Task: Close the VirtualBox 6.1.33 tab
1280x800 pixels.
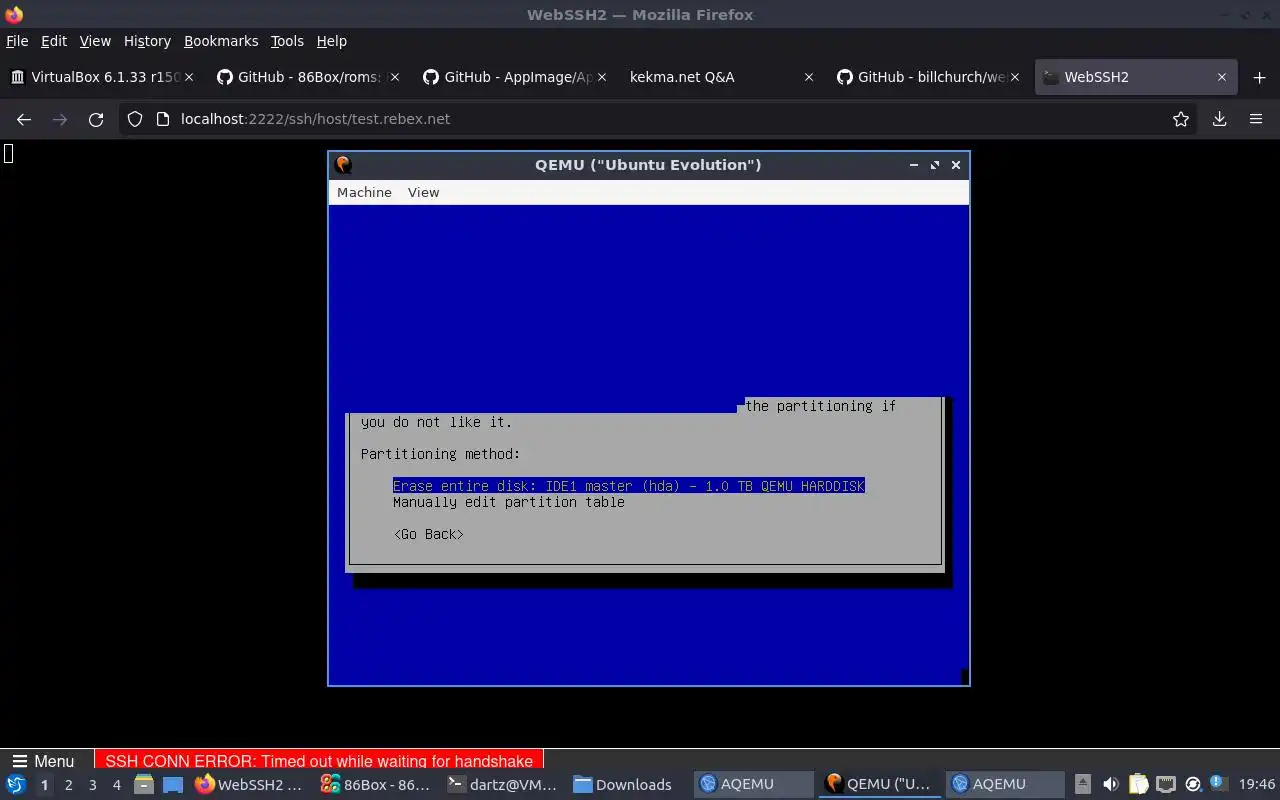Action: (x=189, y=77)
